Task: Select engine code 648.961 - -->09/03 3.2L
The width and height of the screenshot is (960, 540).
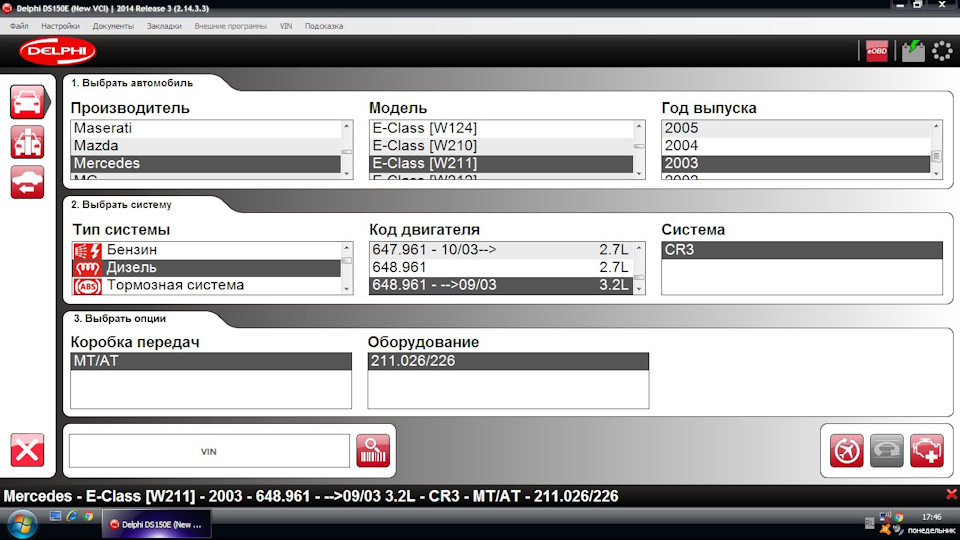Action: [x=501, y=285]
